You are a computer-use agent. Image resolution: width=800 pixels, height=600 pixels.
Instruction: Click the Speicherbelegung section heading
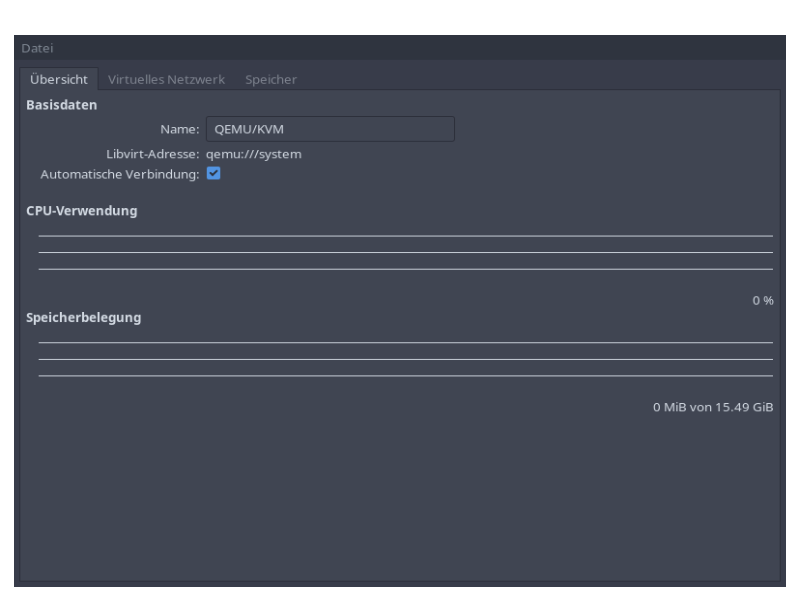83,318
